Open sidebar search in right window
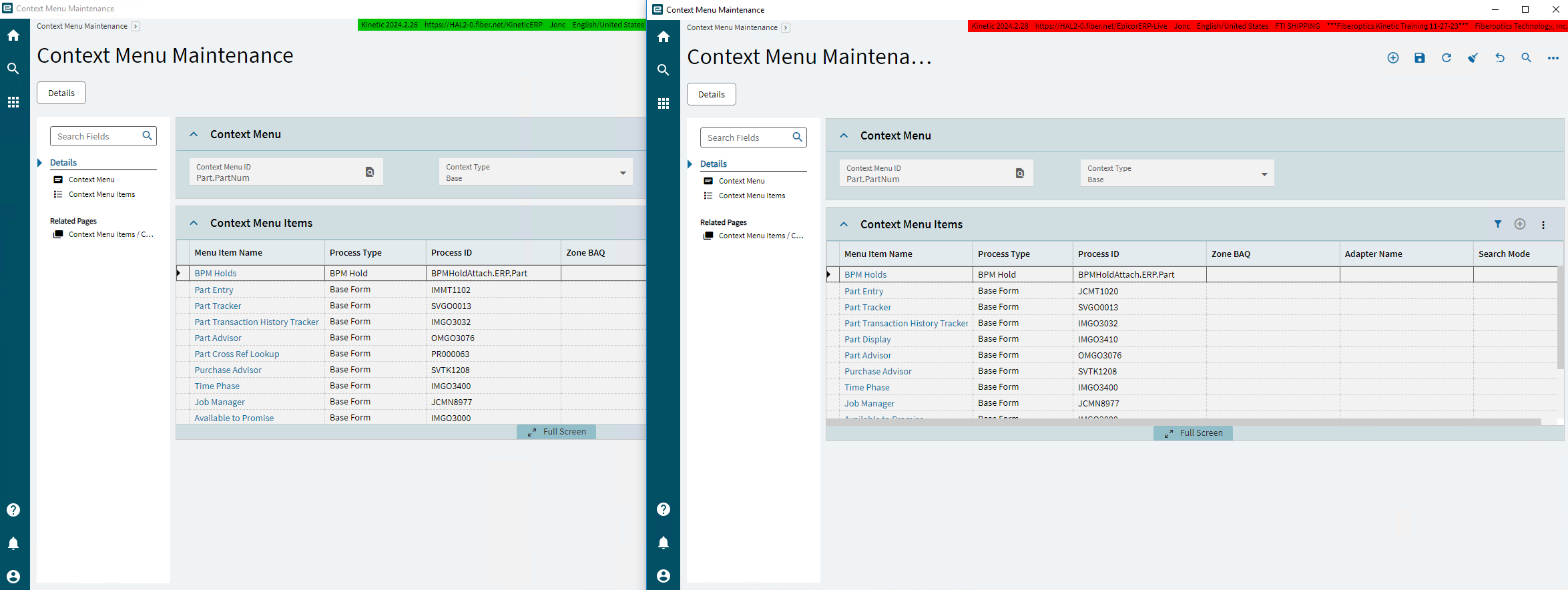 pos(664,70)
